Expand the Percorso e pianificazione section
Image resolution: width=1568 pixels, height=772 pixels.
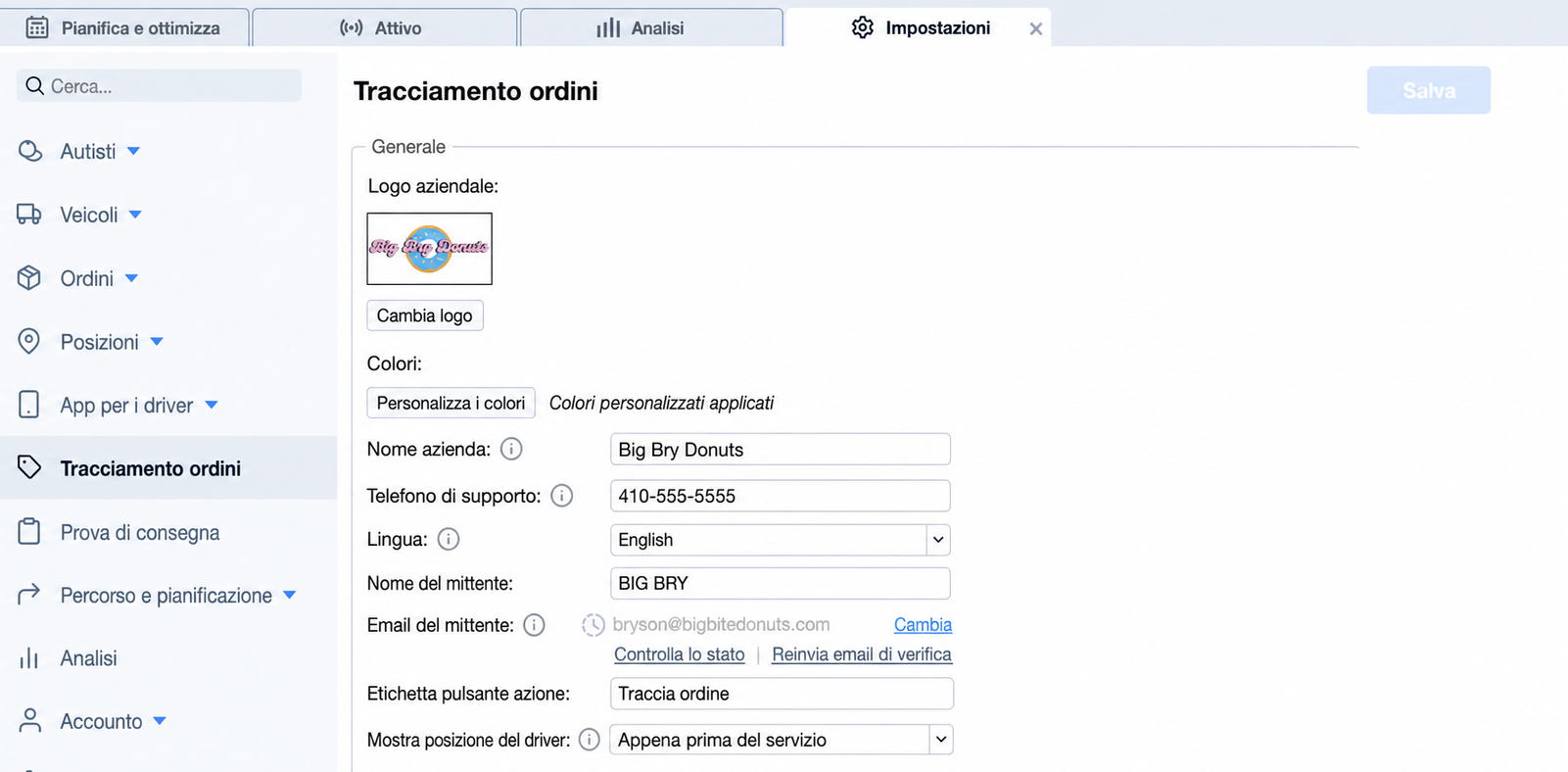290,595
